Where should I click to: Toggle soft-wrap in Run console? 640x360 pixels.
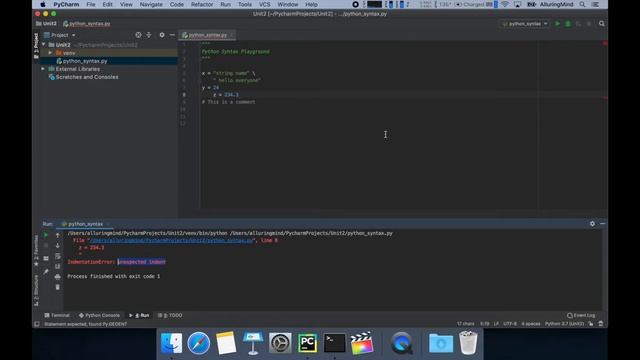coord(58,256)
